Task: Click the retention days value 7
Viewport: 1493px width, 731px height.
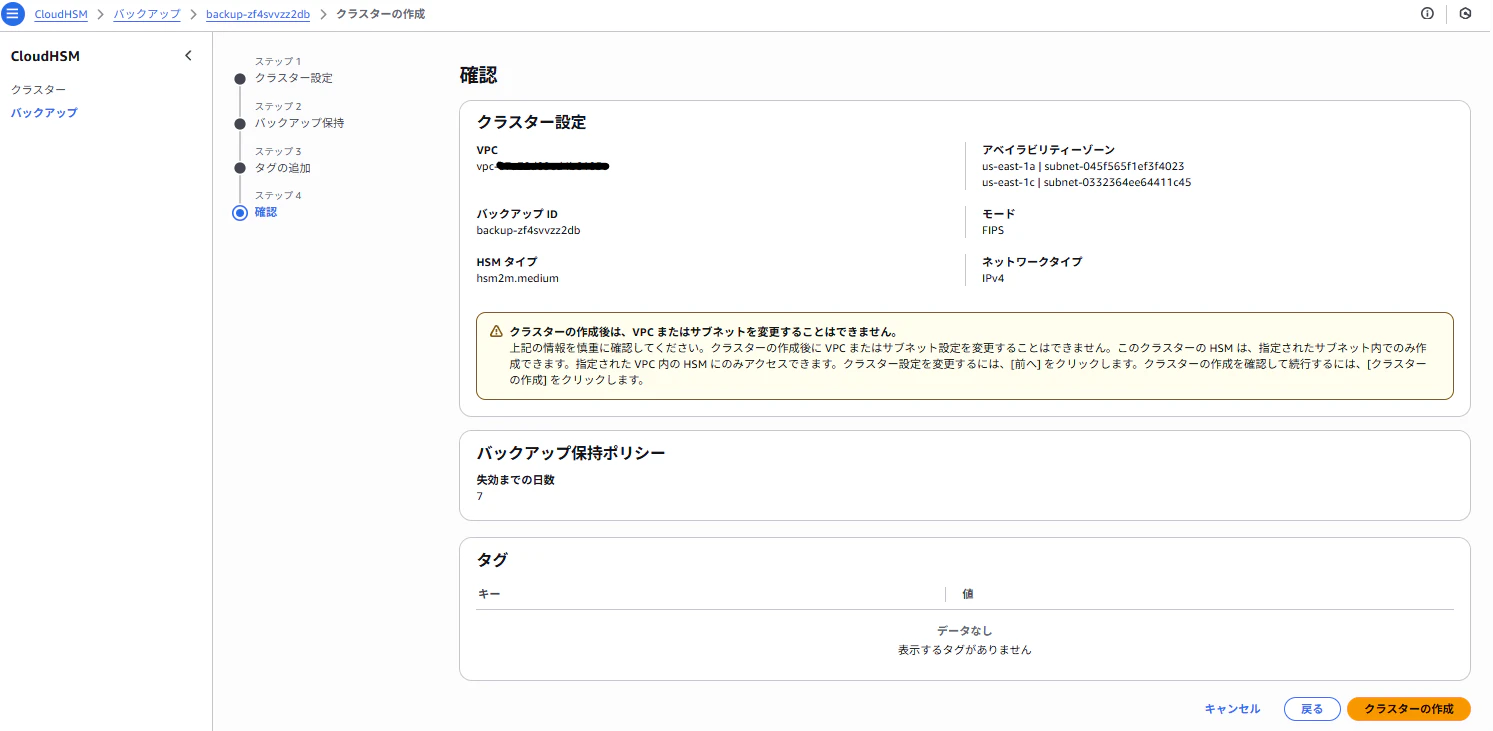Action: [x=480, y=496]
